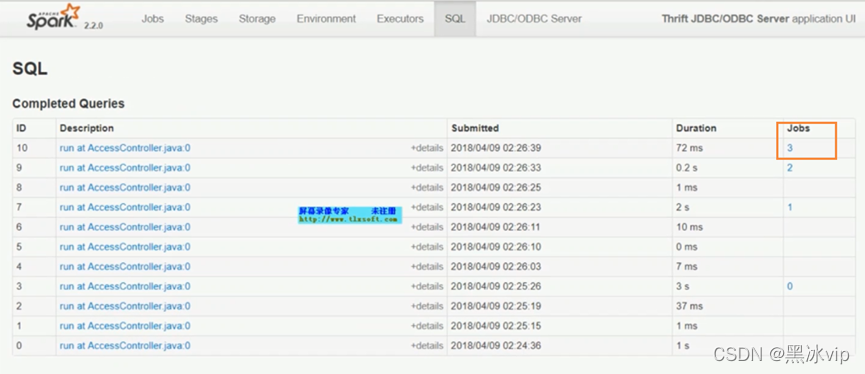Viewport: 865px width, 374px height.
Task: Open the JDBC/ODBC Server tab
Action: [534, 19]
